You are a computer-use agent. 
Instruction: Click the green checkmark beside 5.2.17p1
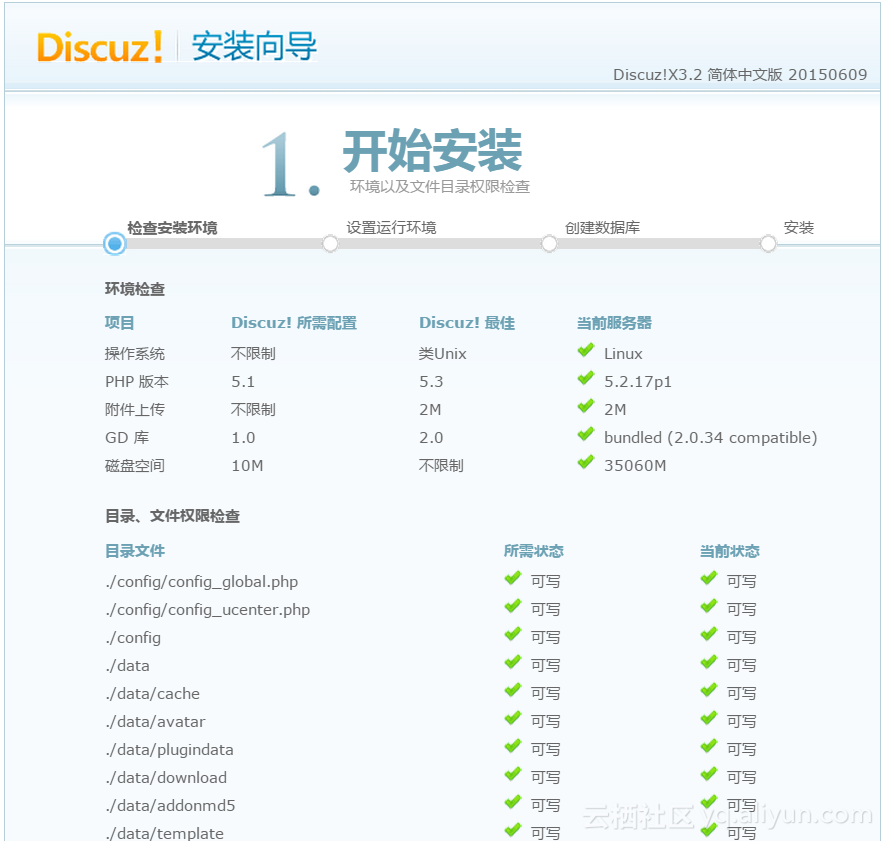pyautogui.click(x=586, y=378)
